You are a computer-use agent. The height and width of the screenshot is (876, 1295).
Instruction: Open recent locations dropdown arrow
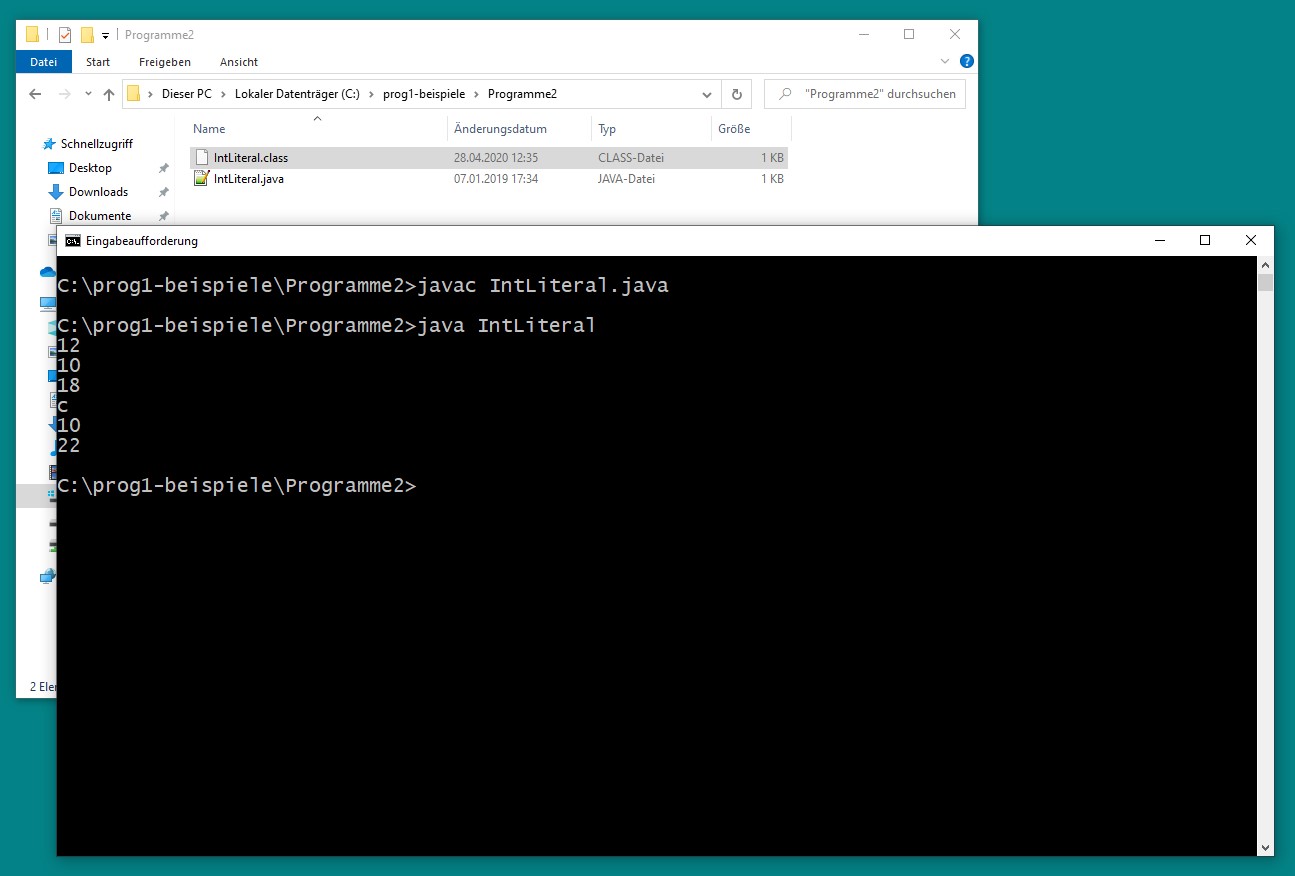coord(88,94)
